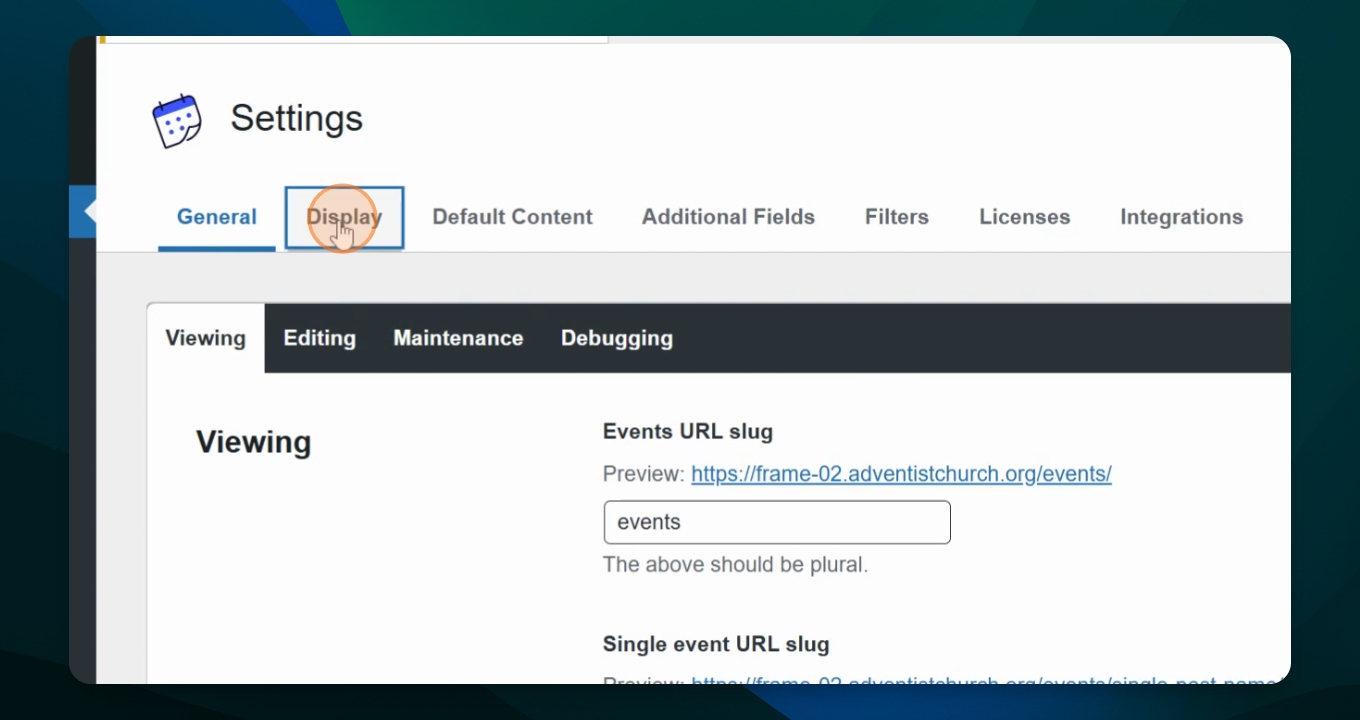Click the blue sidebar menu arrow
Viewport: 1360px width, 720px height.
(x=84, y=211)
